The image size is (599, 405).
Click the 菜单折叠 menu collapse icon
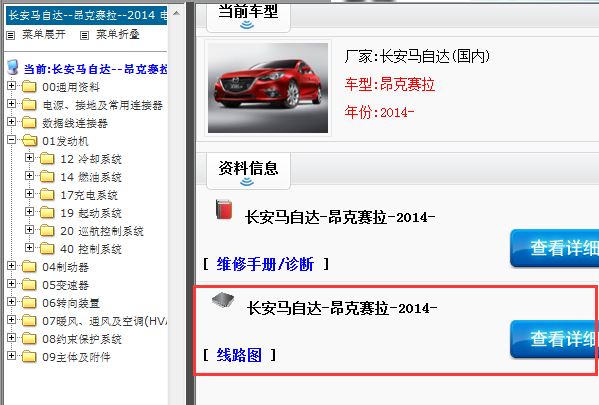click(x=84, y=36)
